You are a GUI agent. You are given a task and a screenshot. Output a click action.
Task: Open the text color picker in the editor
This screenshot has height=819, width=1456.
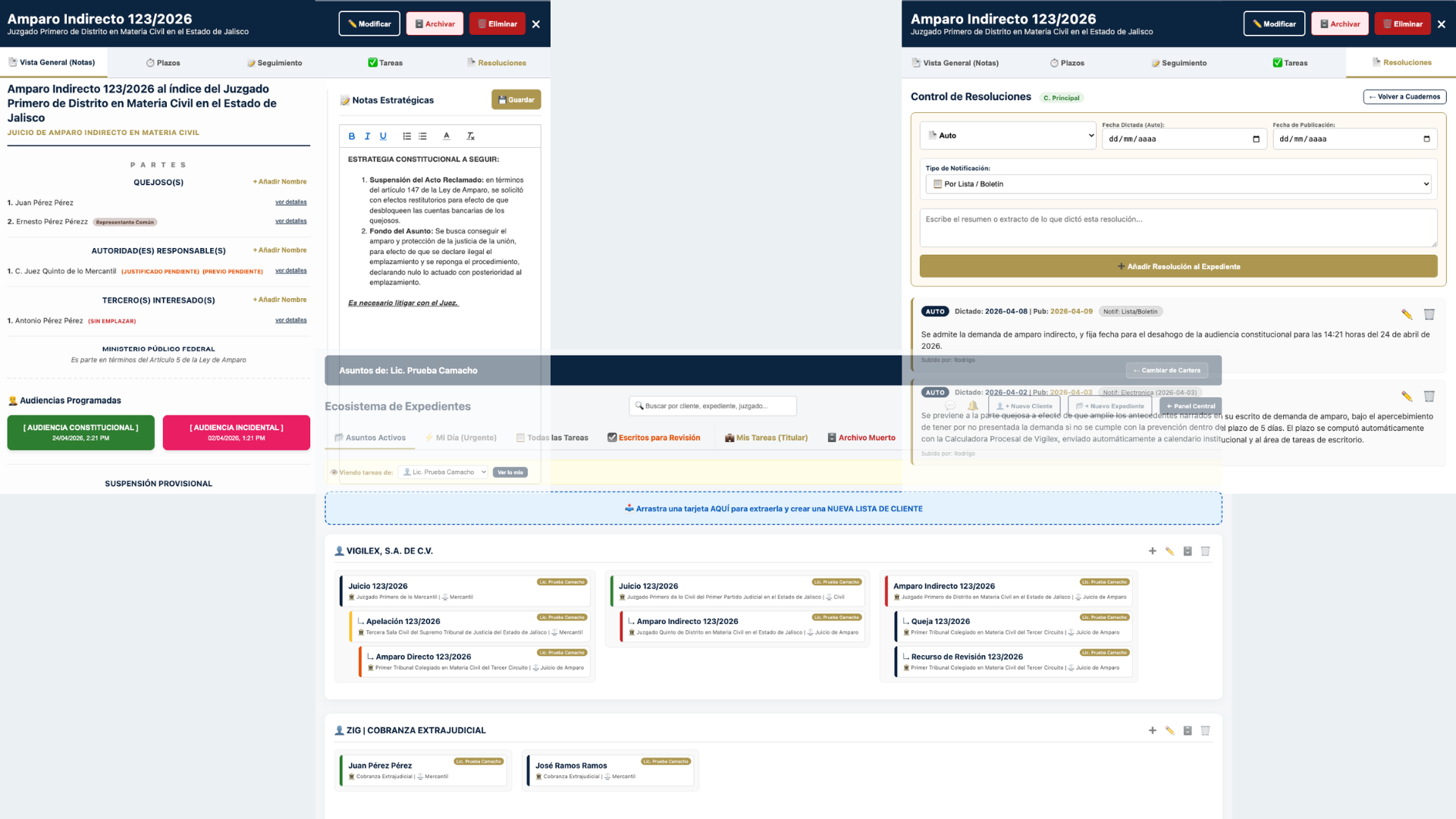(447, 136)
